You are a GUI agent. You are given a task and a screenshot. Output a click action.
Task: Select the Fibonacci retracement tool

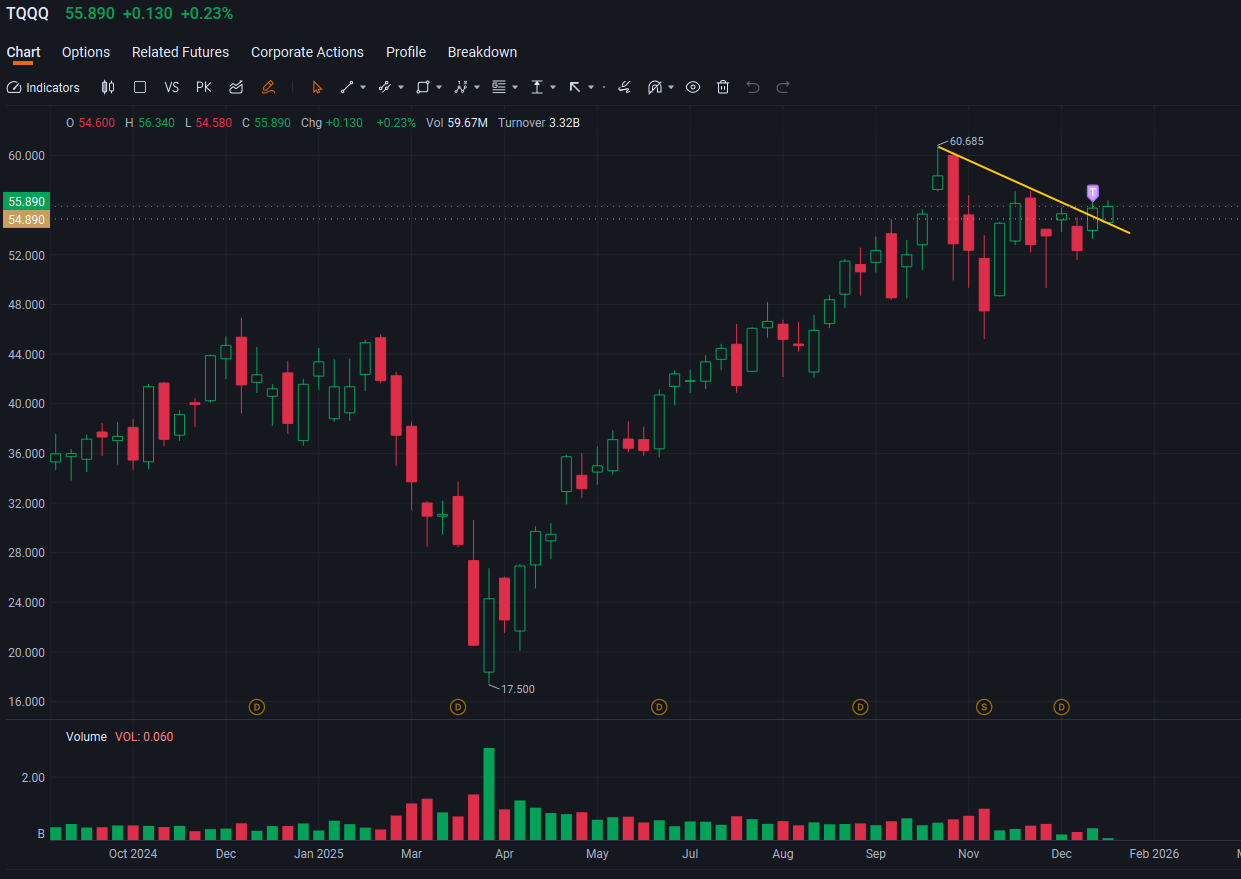[x=499, y=88]
